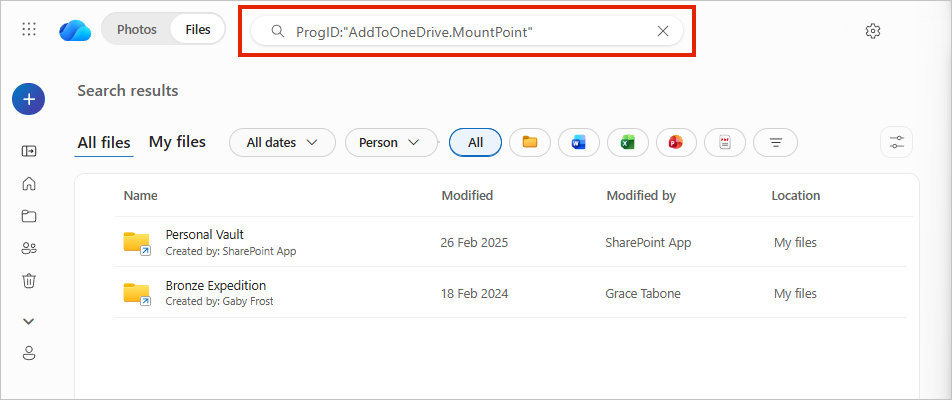Click the search magnifier icon
The image size is (952, 400).
pos(277,32)
